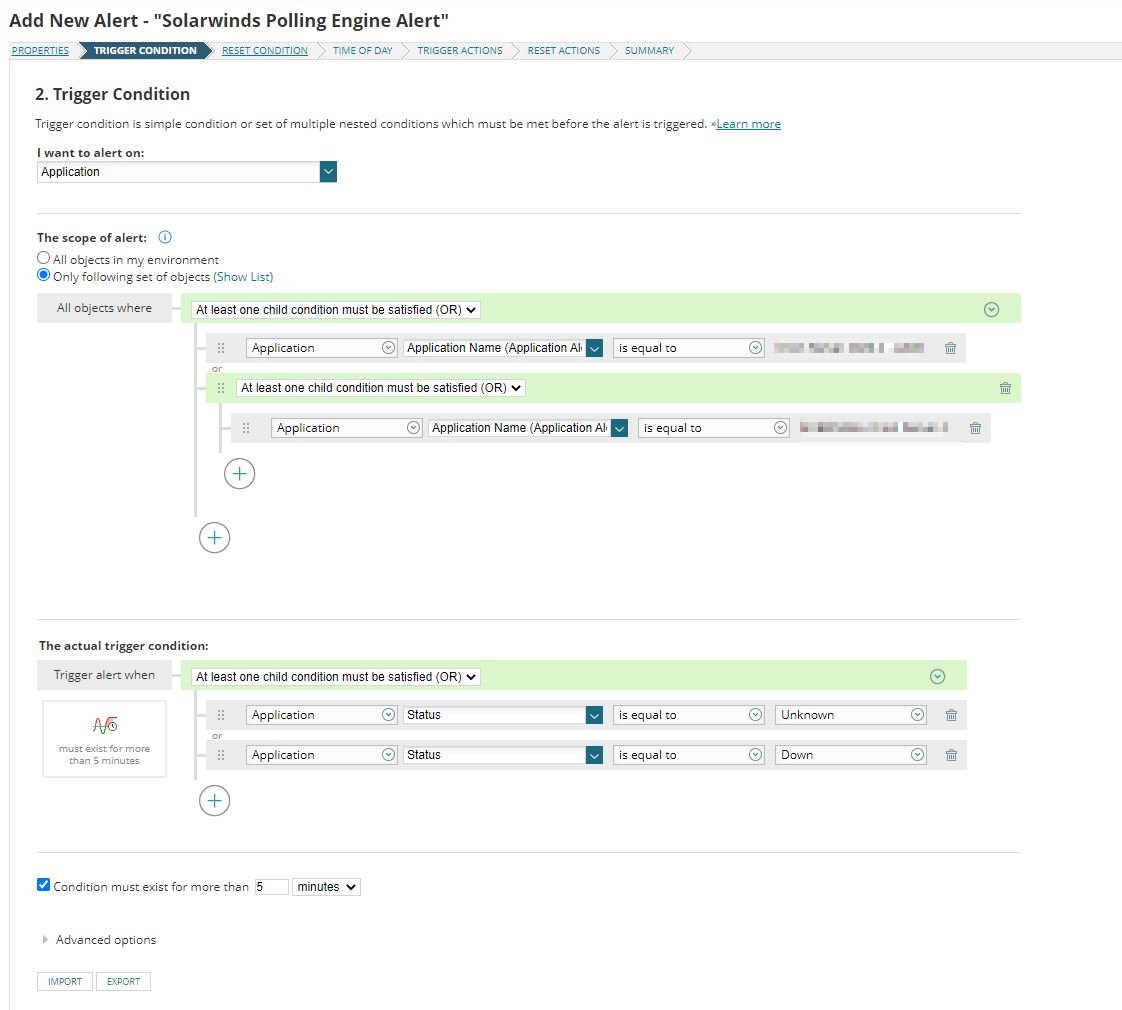This screenshot has height=1010, width=1122.
Task: Click drag handle of nested OR group
Action: point(221,388)
